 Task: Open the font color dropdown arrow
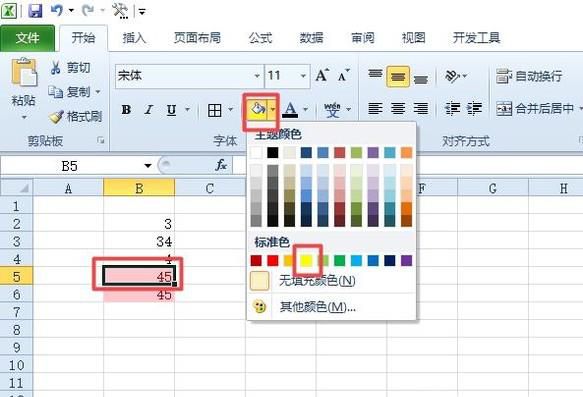click(305, 110)
